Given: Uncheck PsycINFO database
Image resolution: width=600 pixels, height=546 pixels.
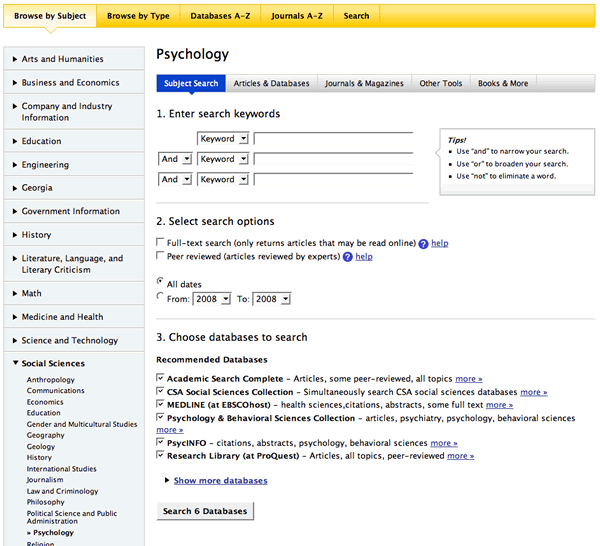Looking at the screenshot, I should (160, 442).
